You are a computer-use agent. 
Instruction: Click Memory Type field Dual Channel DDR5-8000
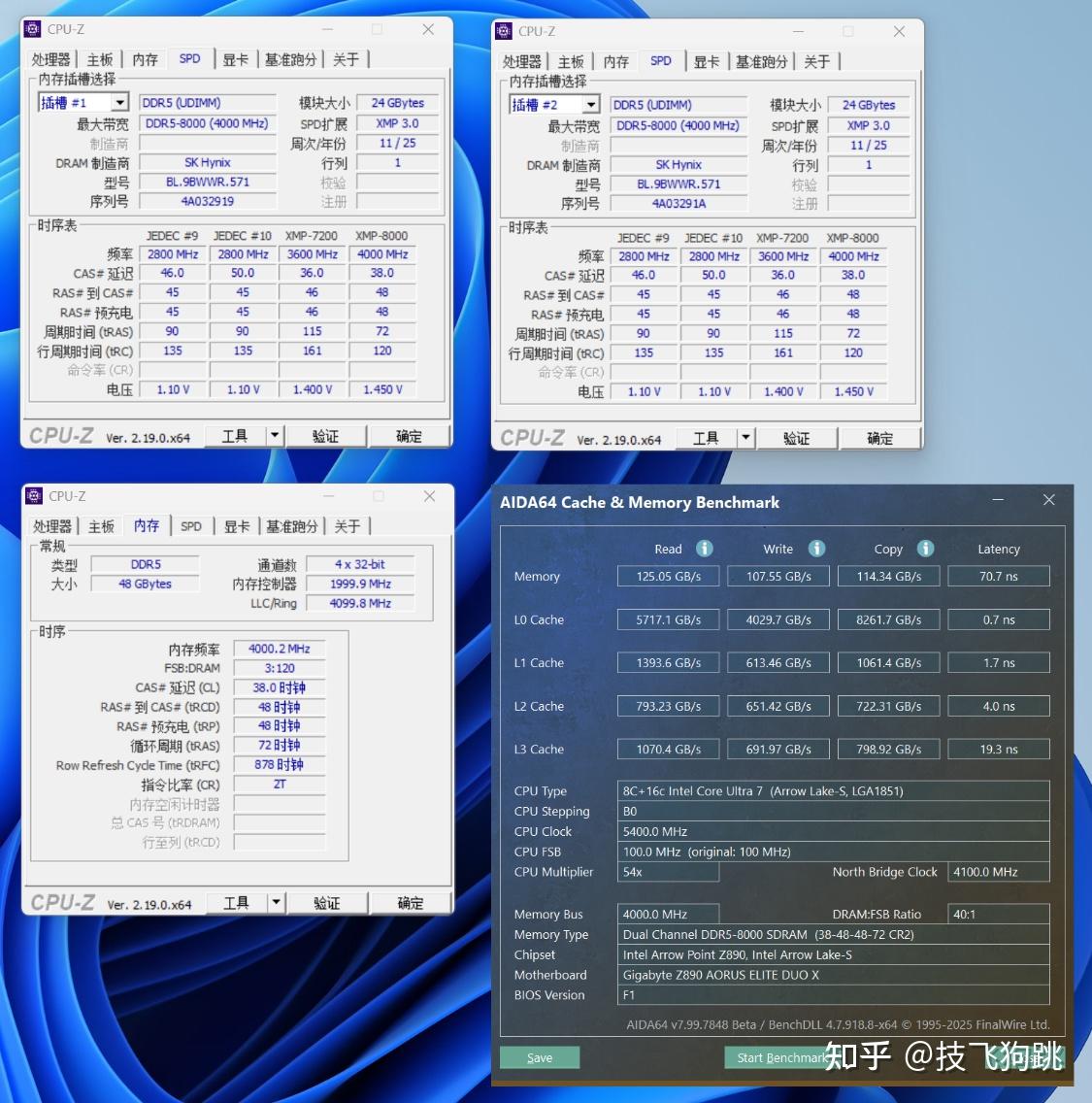click(833, 934)
